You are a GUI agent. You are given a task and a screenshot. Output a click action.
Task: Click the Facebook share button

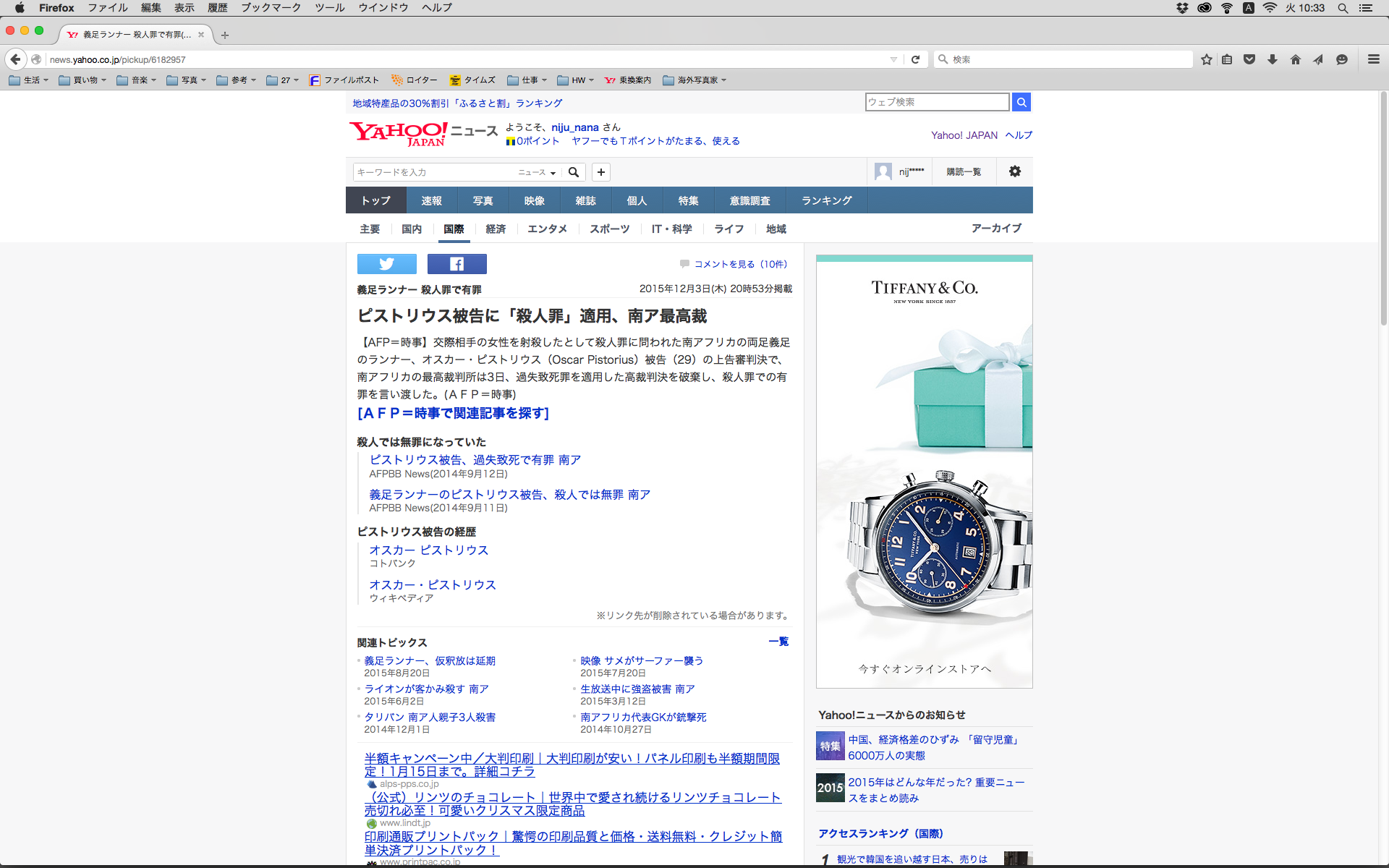pyautogui.click(x=456, y=264)
